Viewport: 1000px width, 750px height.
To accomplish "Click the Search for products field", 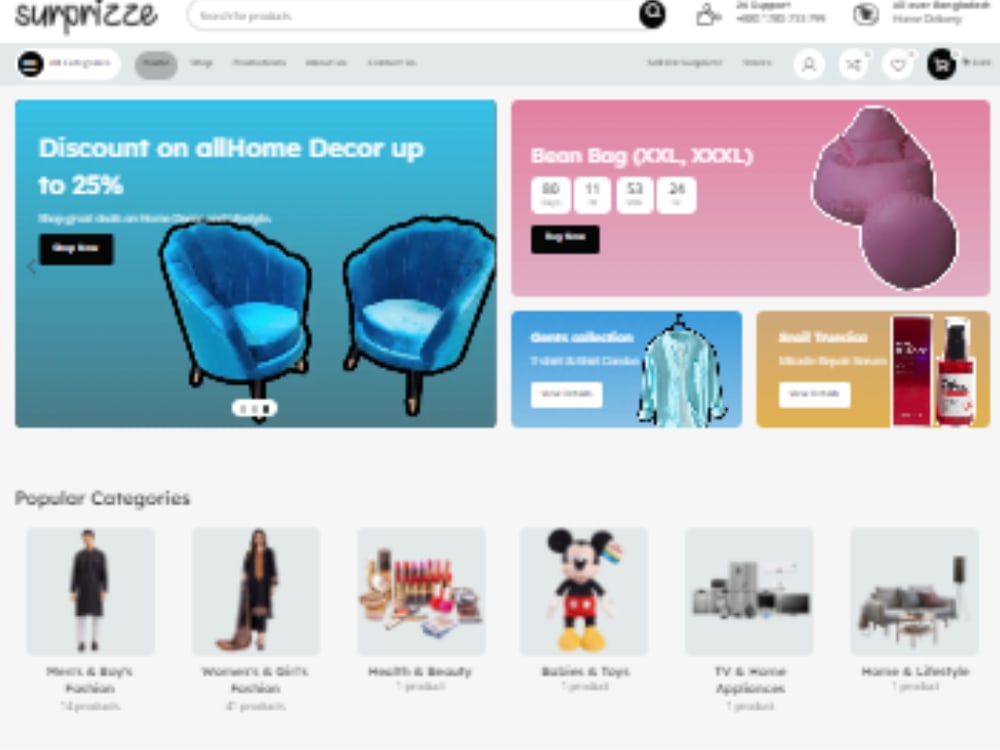I will pyautogui.click(x=415, y=15).
